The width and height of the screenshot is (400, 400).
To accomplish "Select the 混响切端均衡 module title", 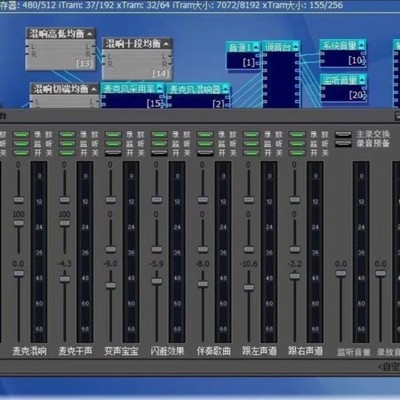I will (x=60, y=89).
